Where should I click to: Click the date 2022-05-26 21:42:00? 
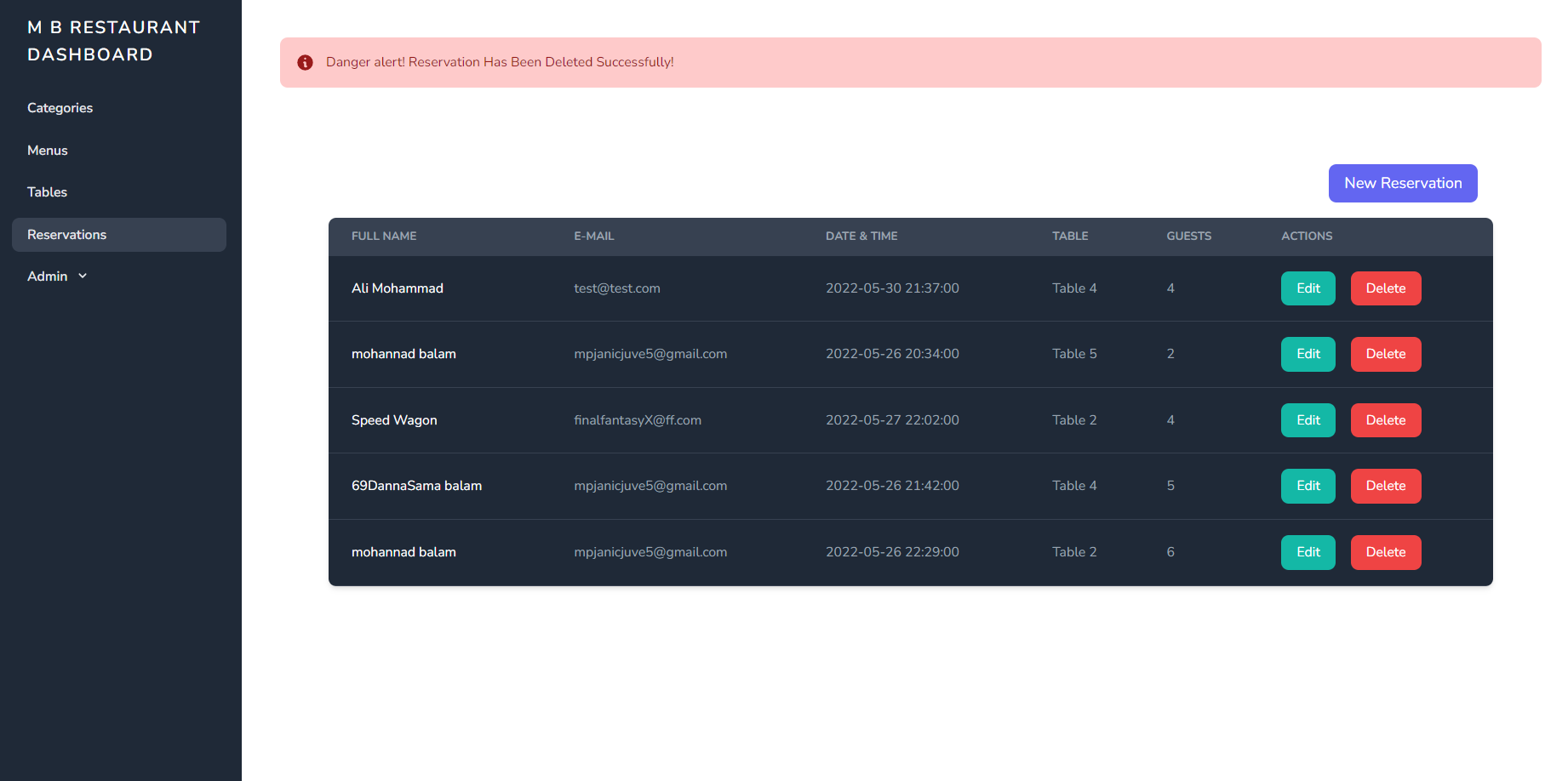[892, 486]
